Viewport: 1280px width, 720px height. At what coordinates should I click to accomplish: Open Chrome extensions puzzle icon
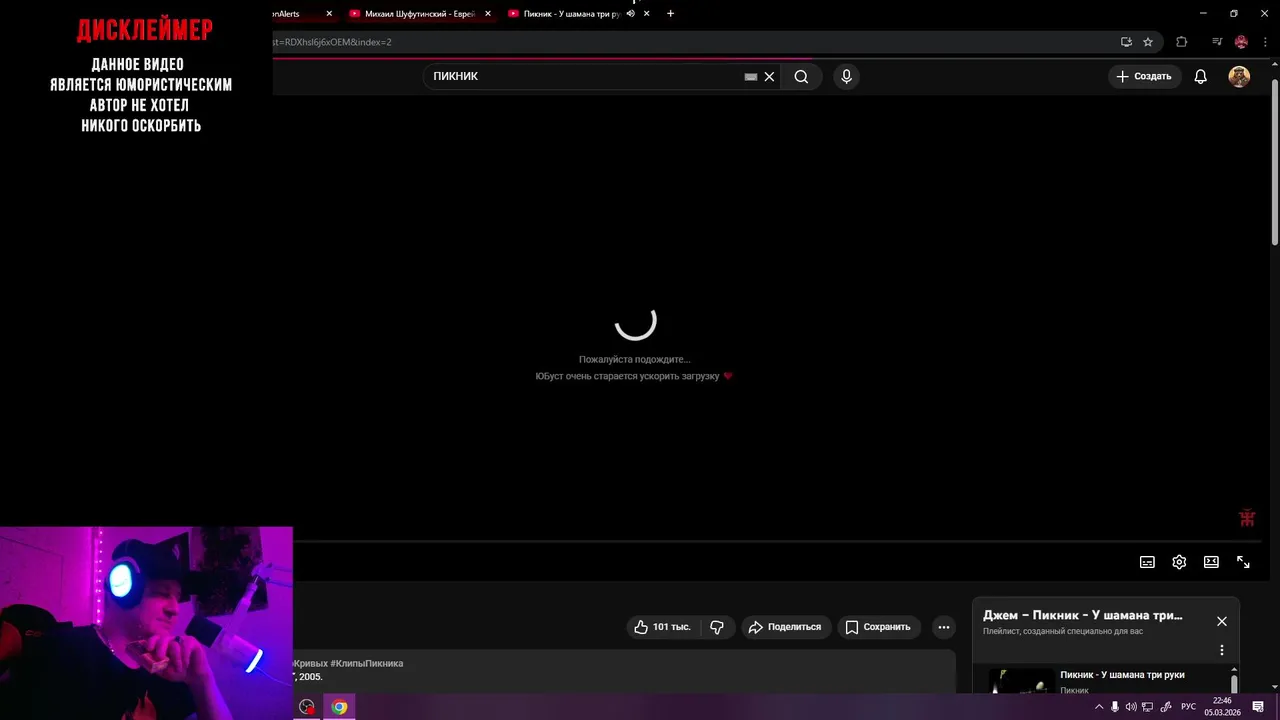1181,42
